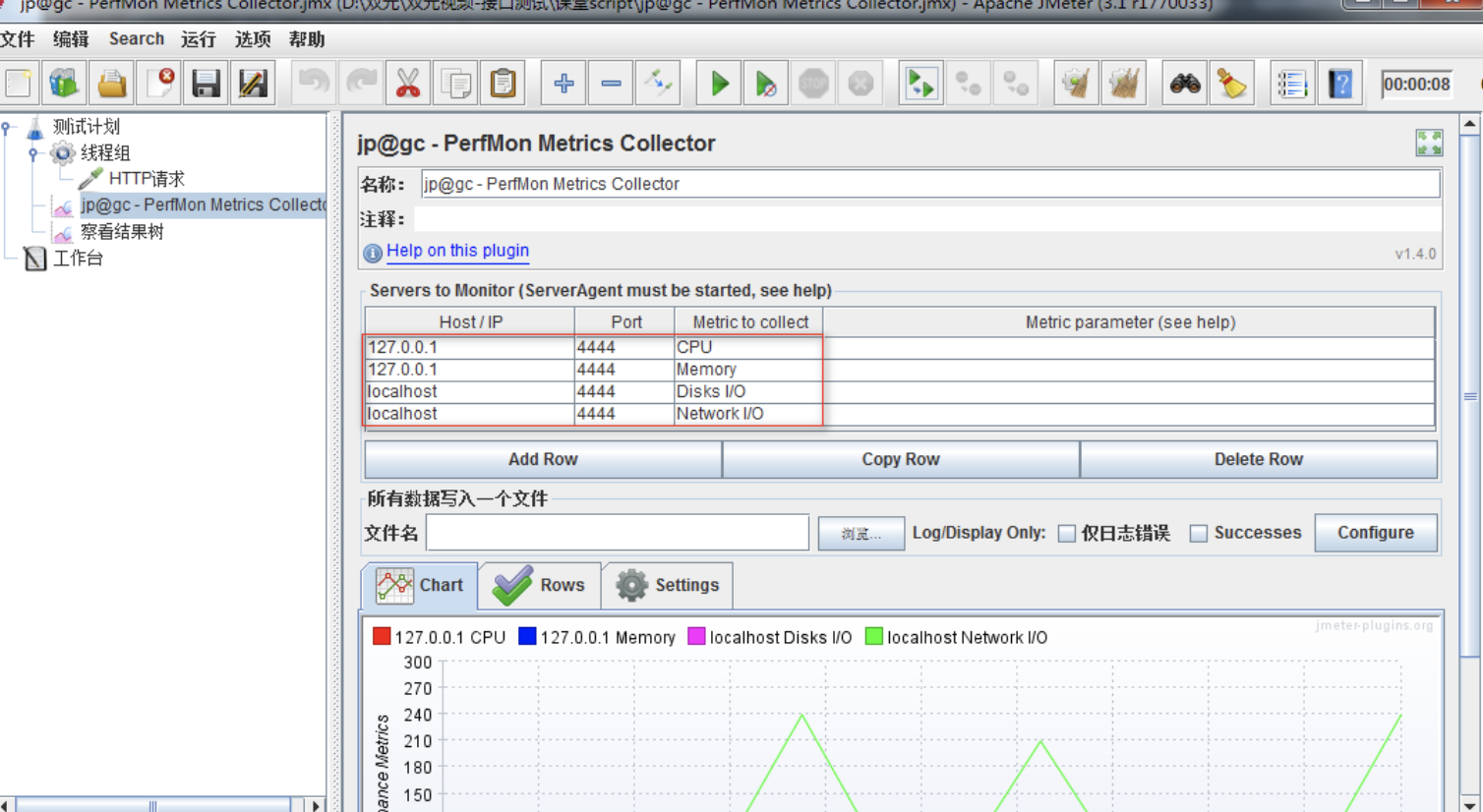This screenshot has height=812, width=1483.
Task: Open the 文件 menu
Action: [x=18, y=39]
